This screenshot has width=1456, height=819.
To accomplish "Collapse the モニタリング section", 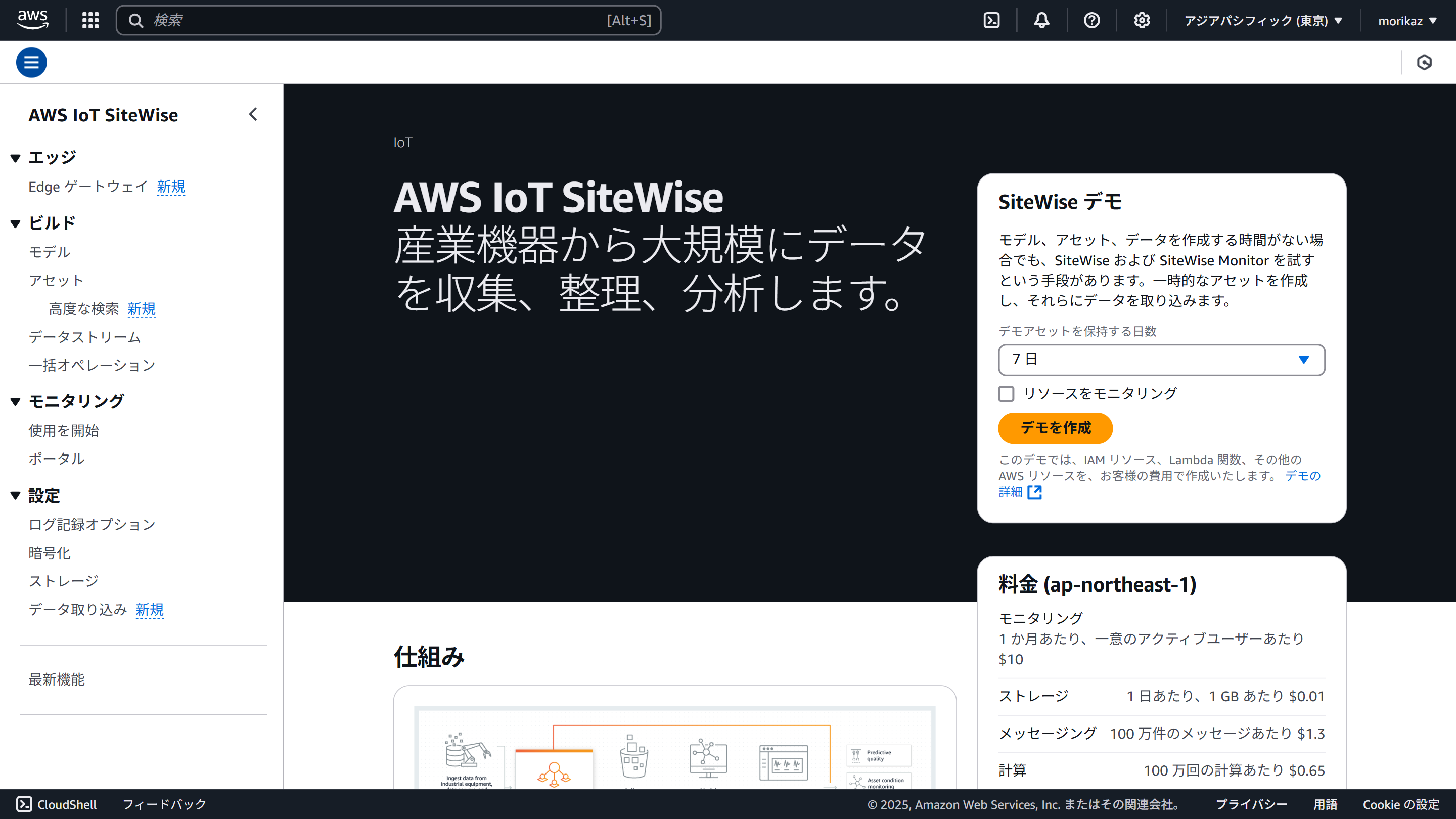I will pos(16,401).
